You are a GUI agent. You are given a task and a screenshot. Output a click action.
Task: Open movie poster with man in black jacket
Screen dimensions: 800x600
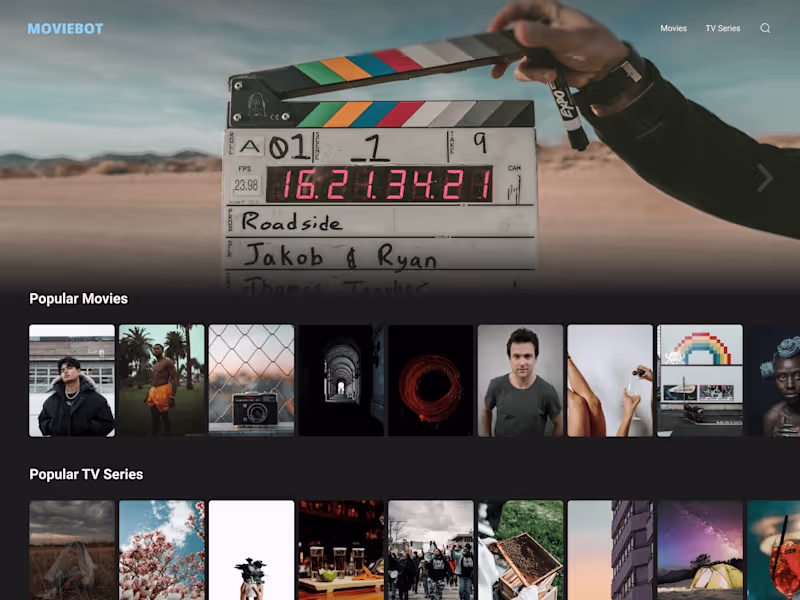coord(72,381)
